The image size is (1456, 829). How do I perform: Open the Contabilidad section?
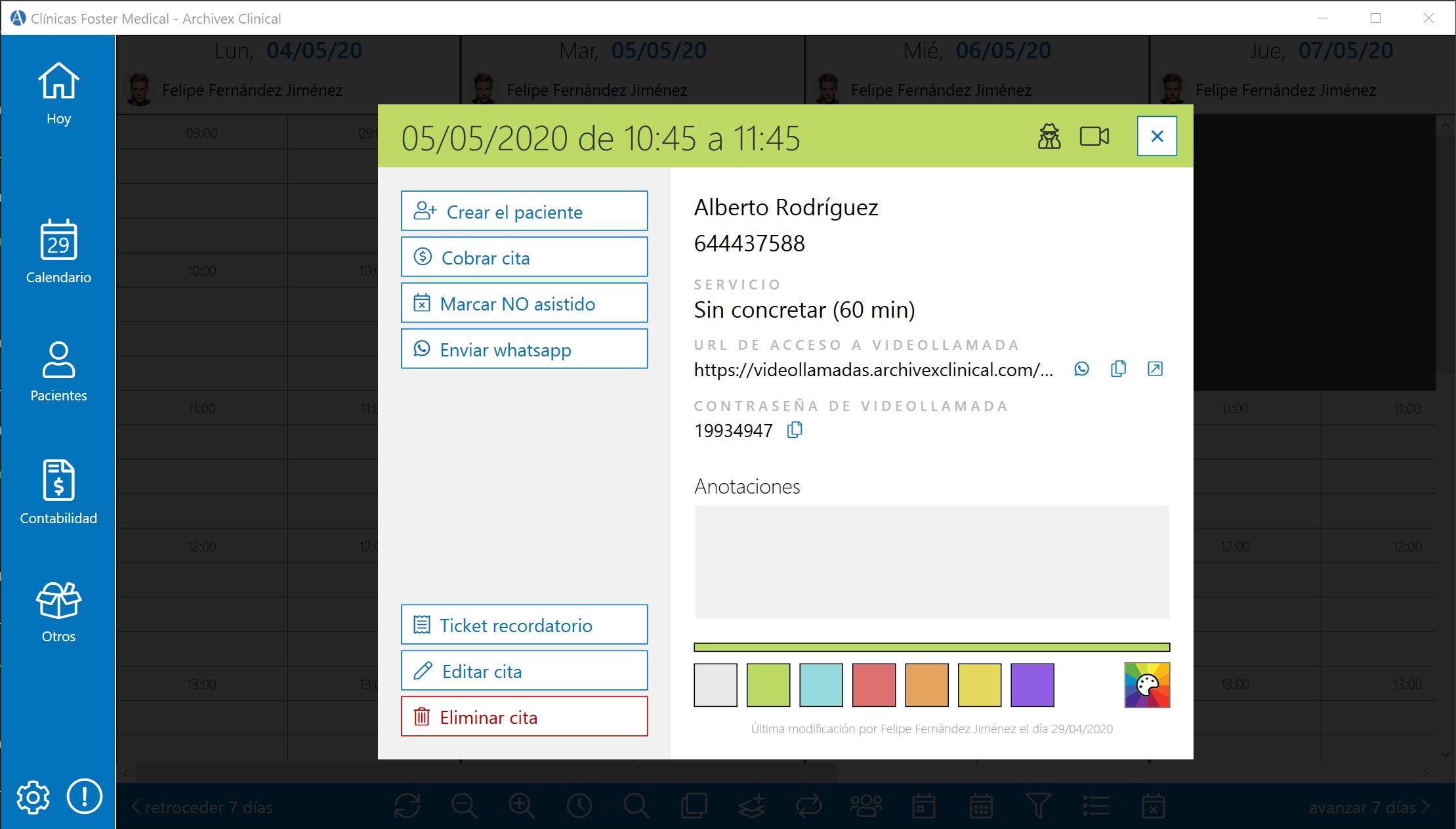[x=58, y=492]
